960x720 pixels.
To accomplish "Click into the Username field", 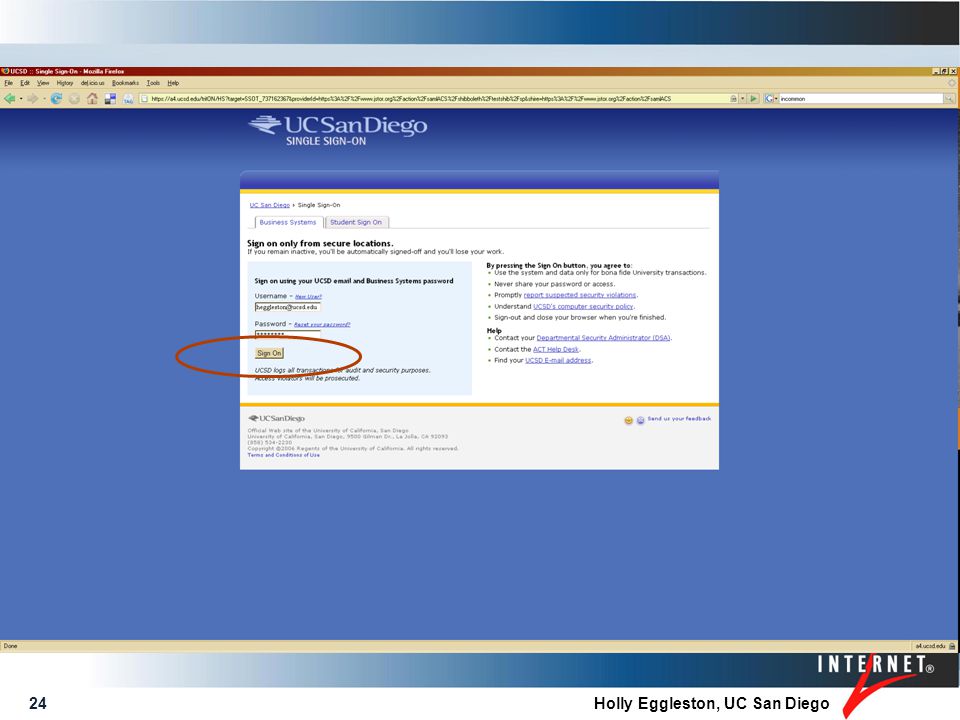I will 288,307.
